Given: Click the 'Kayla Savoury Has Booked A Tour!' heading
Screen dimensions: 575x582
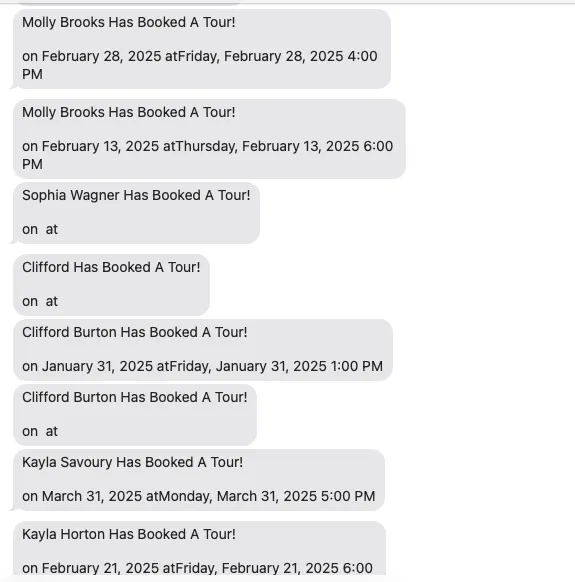Looking at the screenshot, I should point(133,462).
